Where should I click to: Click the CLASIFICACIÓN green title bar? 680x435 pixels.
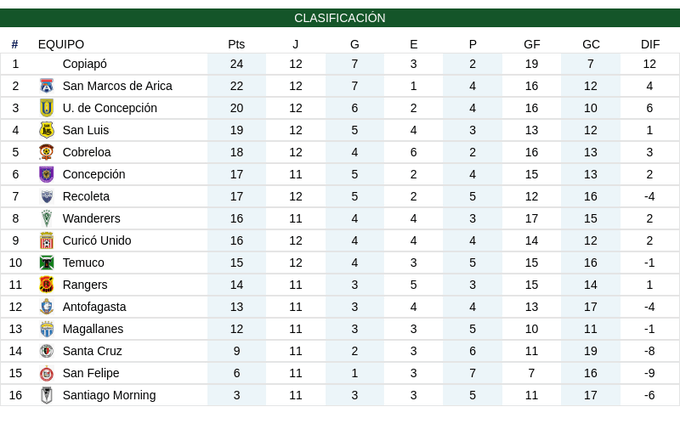pyautogui.click(x=340, y=18)
